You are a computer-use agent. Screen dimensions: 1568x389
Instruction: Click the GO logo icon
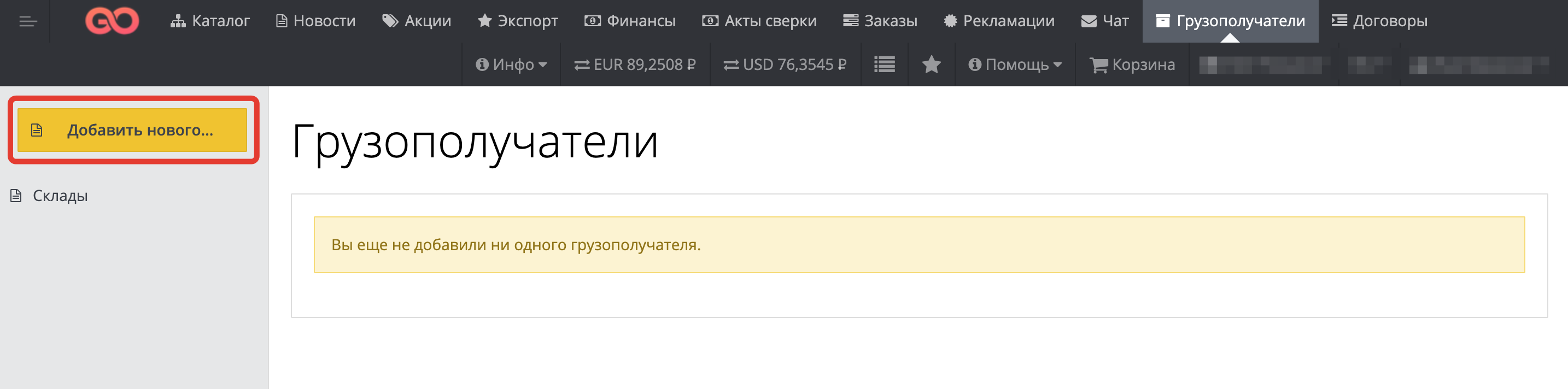(112, 21)
